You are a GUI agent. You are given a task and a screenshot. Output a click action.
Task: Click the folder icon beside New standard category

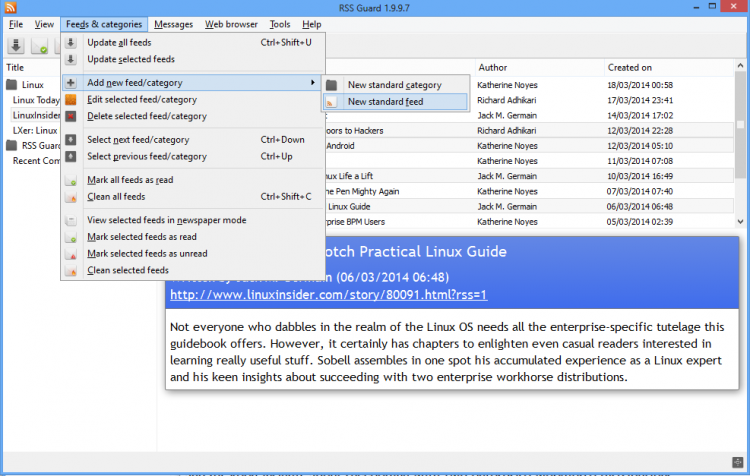tap(331, 85)
